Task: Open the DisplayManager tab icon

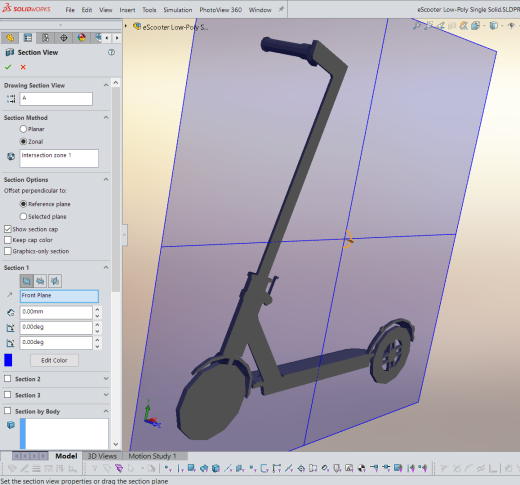Action: click(x=81, y=38)
